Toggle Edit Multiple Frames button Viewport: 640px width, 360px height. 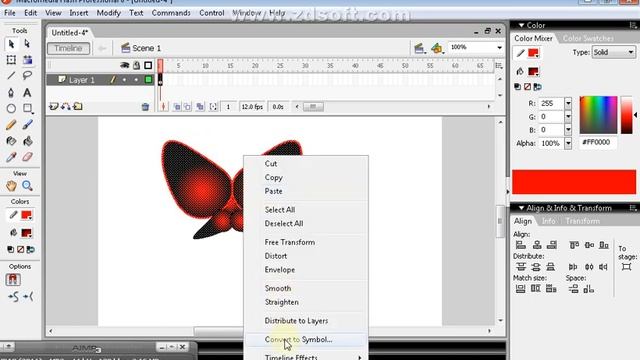(200, 107)
